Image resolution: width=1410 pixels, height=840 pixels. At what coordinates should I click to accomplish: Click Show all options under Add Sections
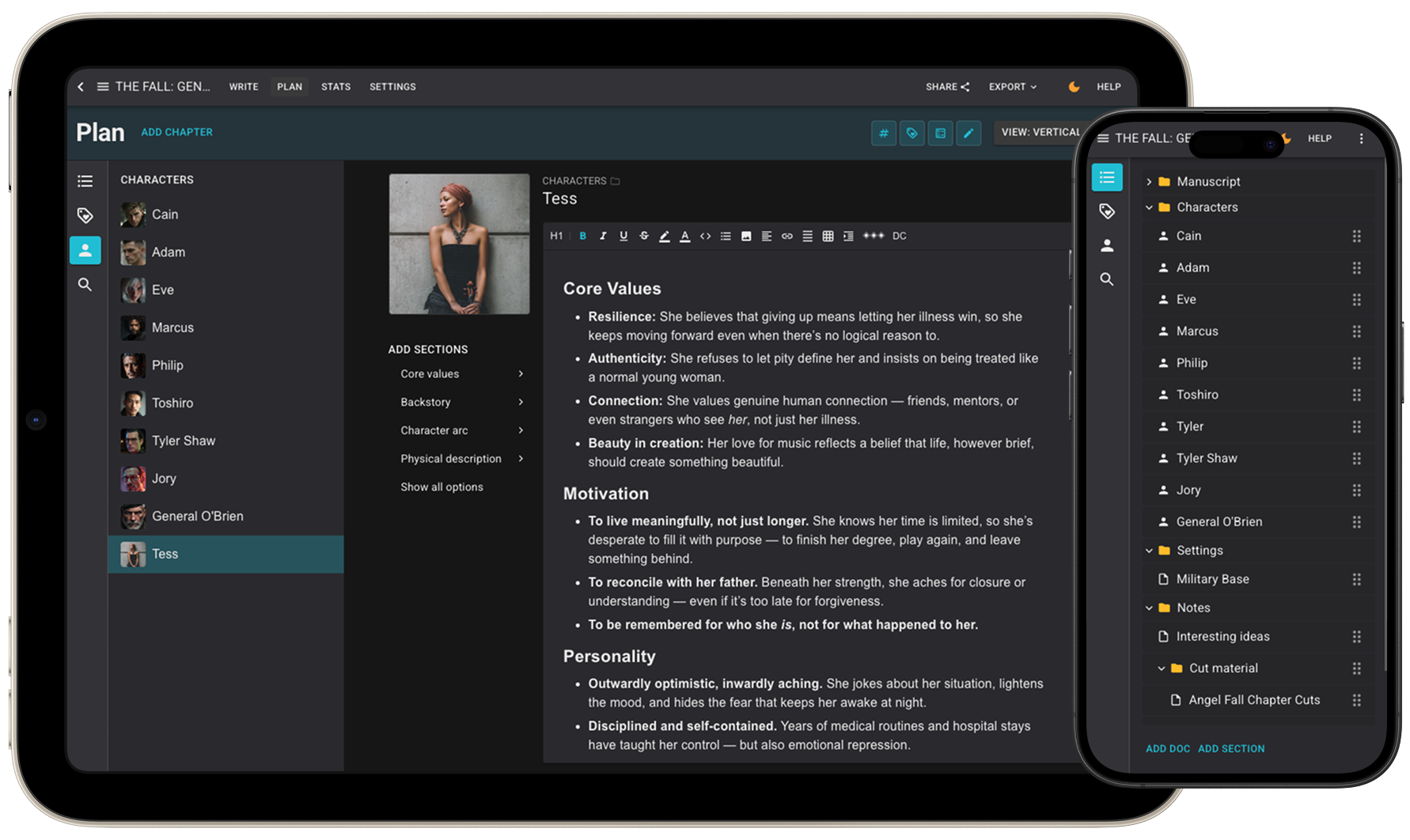pos(442,487)
